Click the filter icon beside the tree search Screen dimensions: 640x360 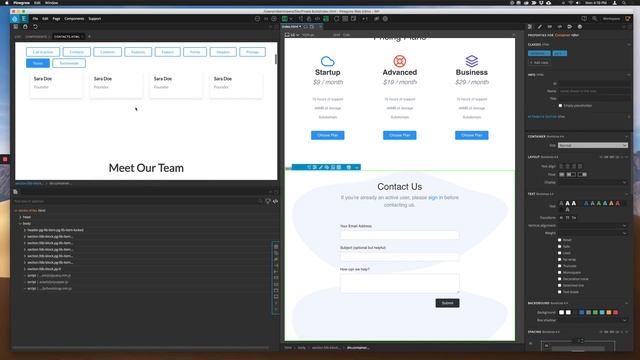[x=268, y=201]
